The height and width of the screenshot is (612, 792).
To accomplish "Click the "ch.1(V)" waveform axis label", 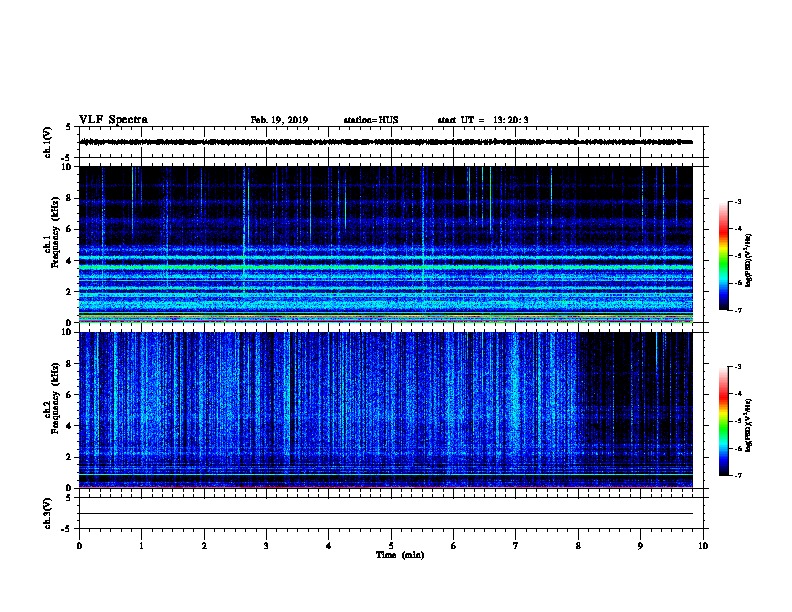I will click(48, 142).
